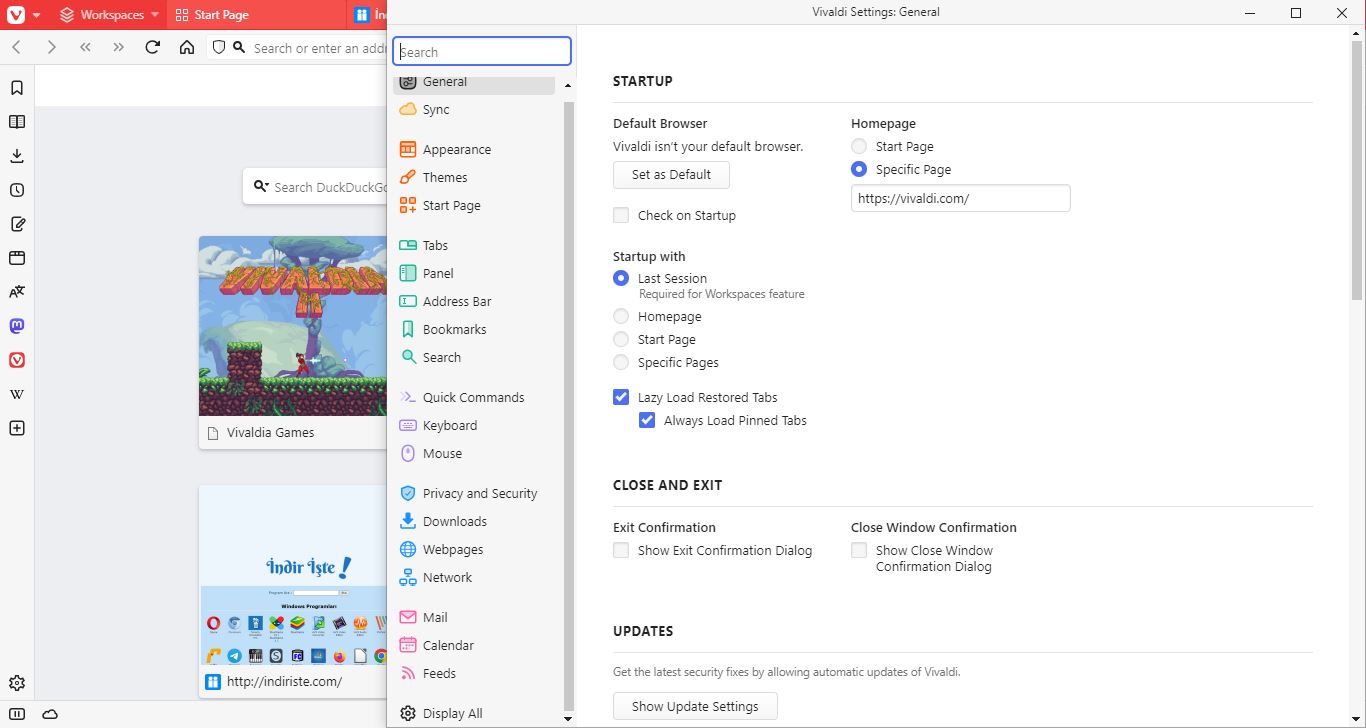Go to the homepage via home icon
The image size is (1366, 728).
[x=186, y=47]
